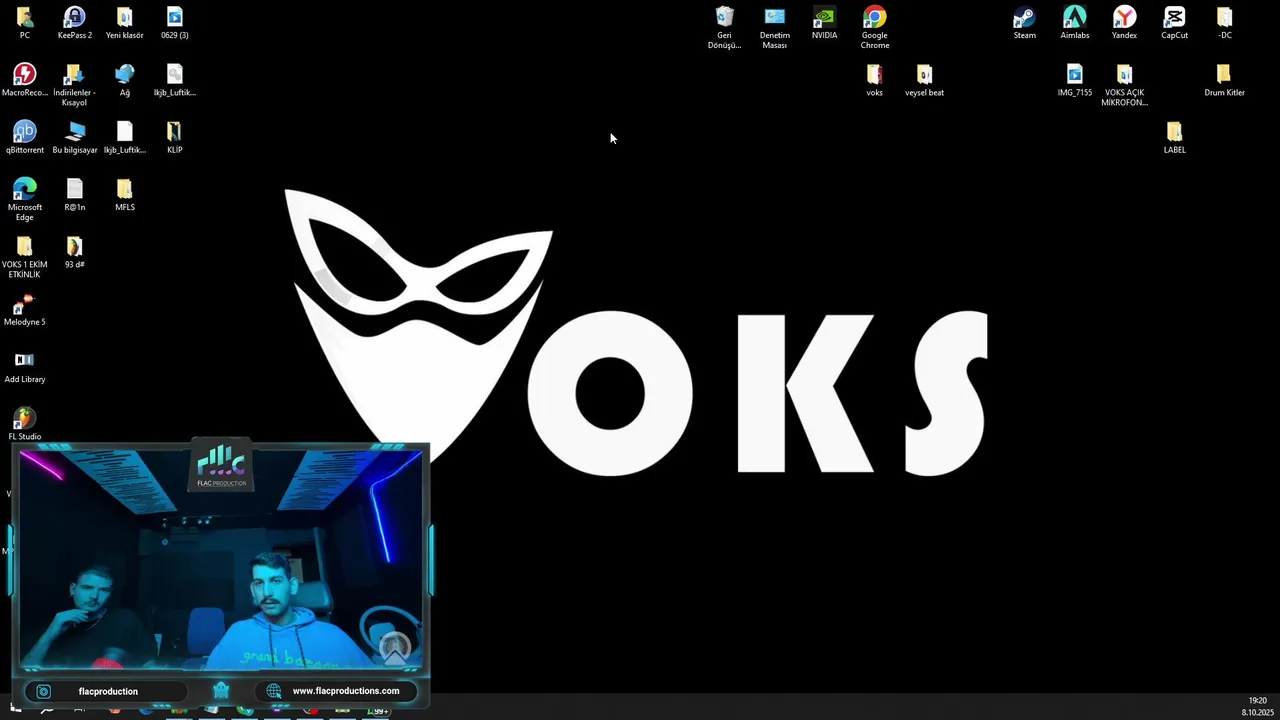Launch the qBittorrent shortcut
This screenshot has height=720, width=1280.
click(x=25, y=138)
